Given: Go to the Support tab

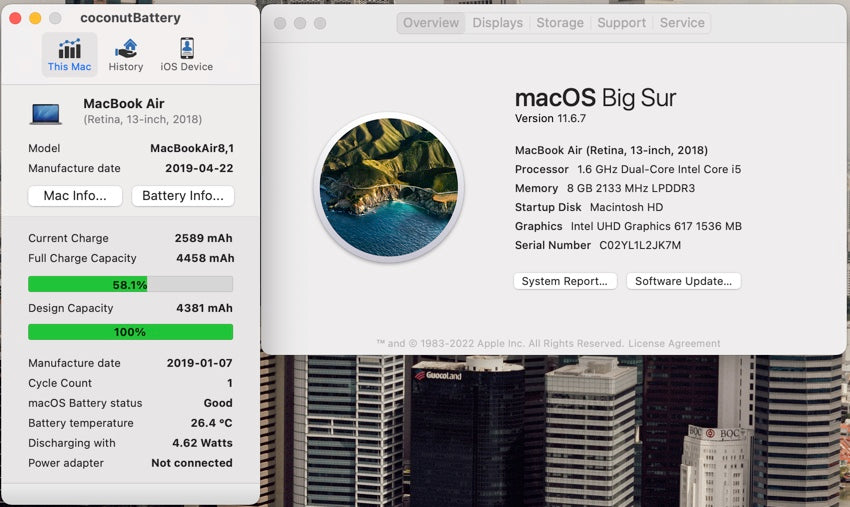Looking at the screenshot, I should point(621,23).
